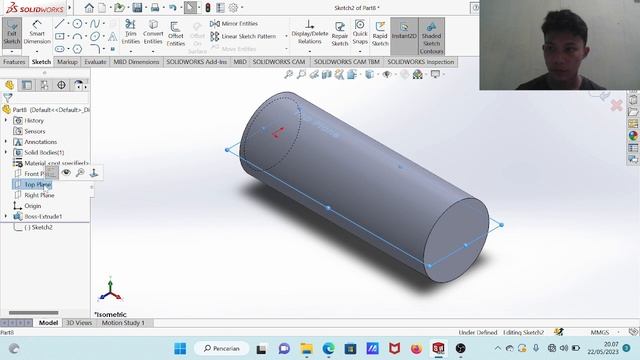The image size is (640, 360).
Task: Select the sketch Text tool
Action: point(113,37)
